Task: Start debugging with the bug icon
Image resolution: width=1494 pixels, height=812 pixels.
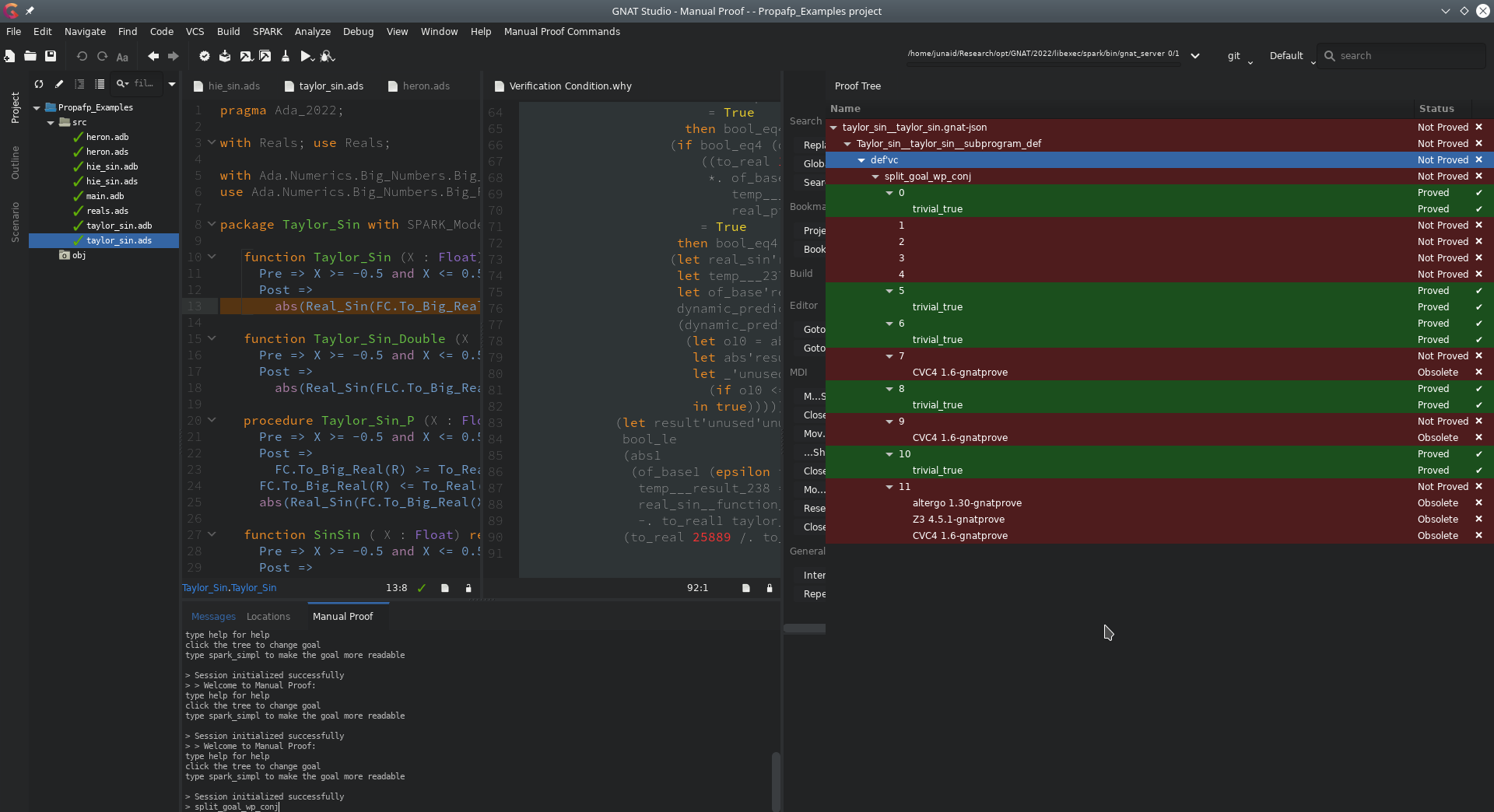Action: click(x=328, y=56)
